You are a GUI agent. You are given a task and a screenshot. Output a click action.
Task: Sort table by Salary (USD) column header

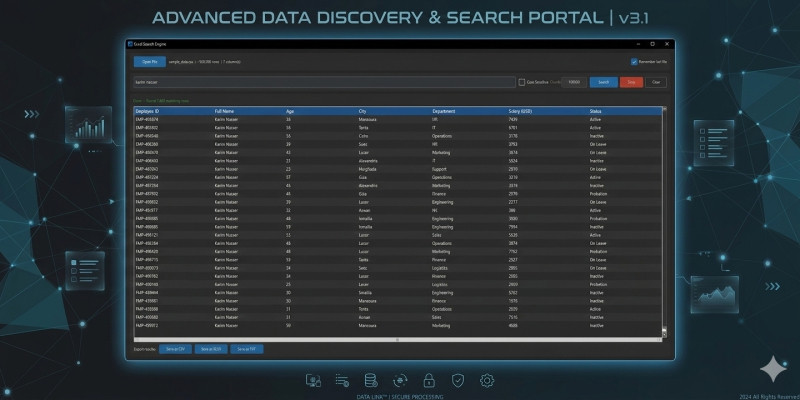click(520, 110)
